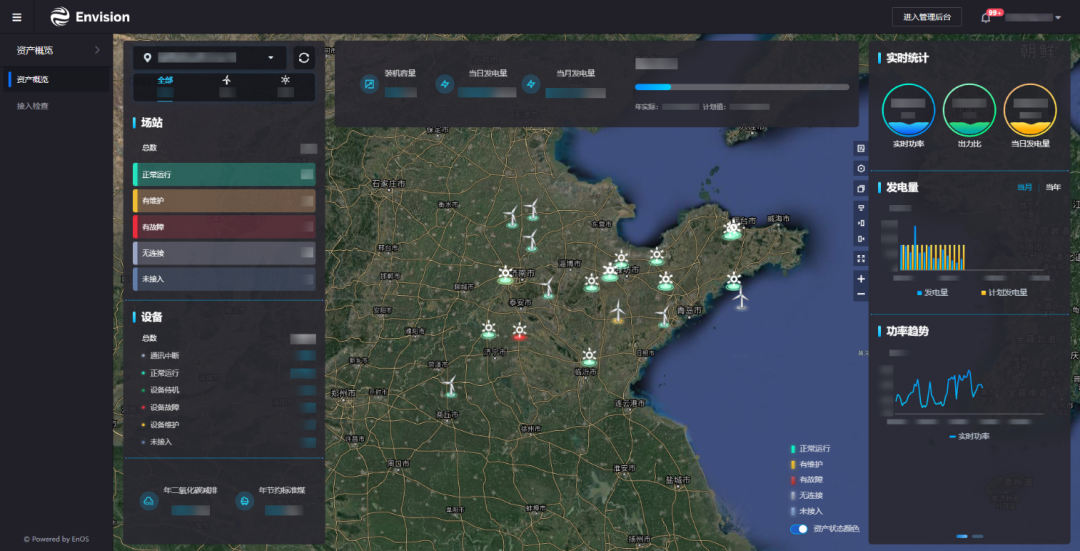Image resolution: width=1080 pixels, height=551 pixels.
Task: Click the green 出力比 circular gauge
Action: (x=969, y=110)
